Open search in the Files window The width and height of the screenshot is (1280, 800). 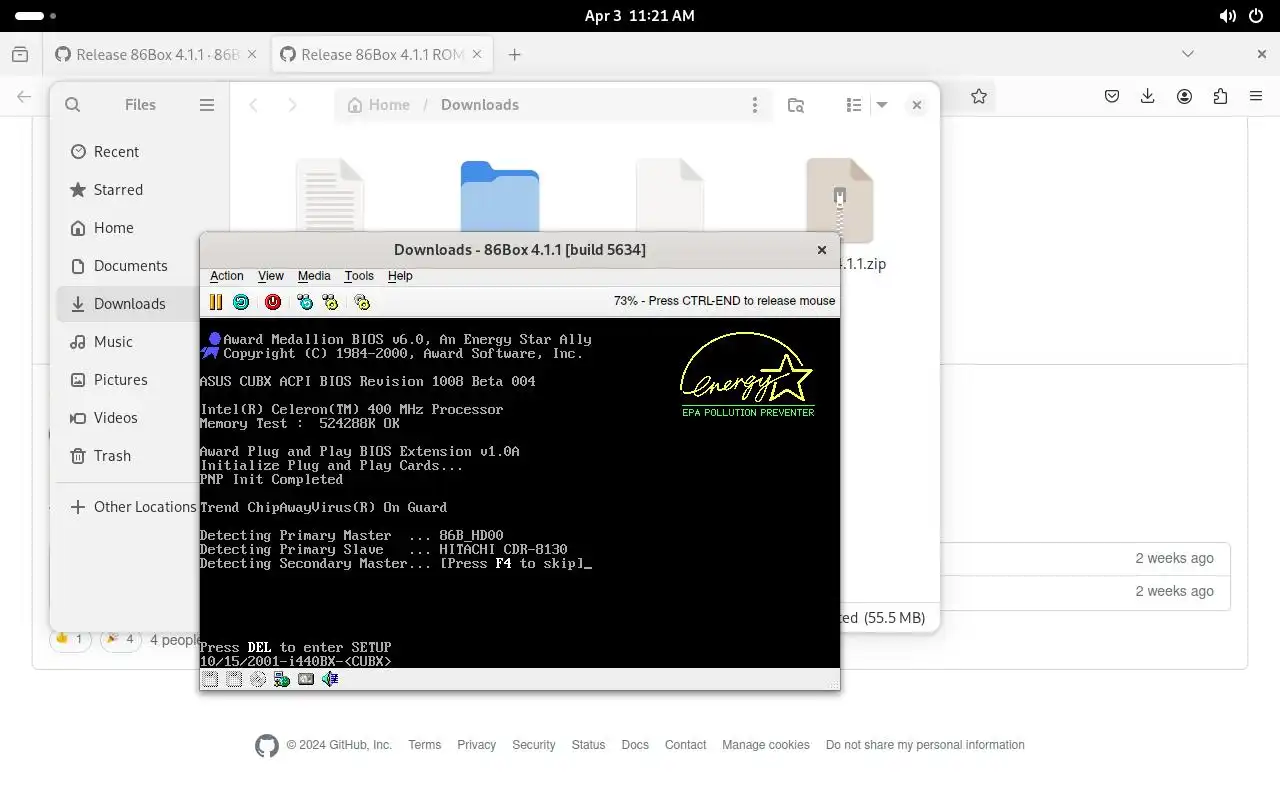pos(72,105)
